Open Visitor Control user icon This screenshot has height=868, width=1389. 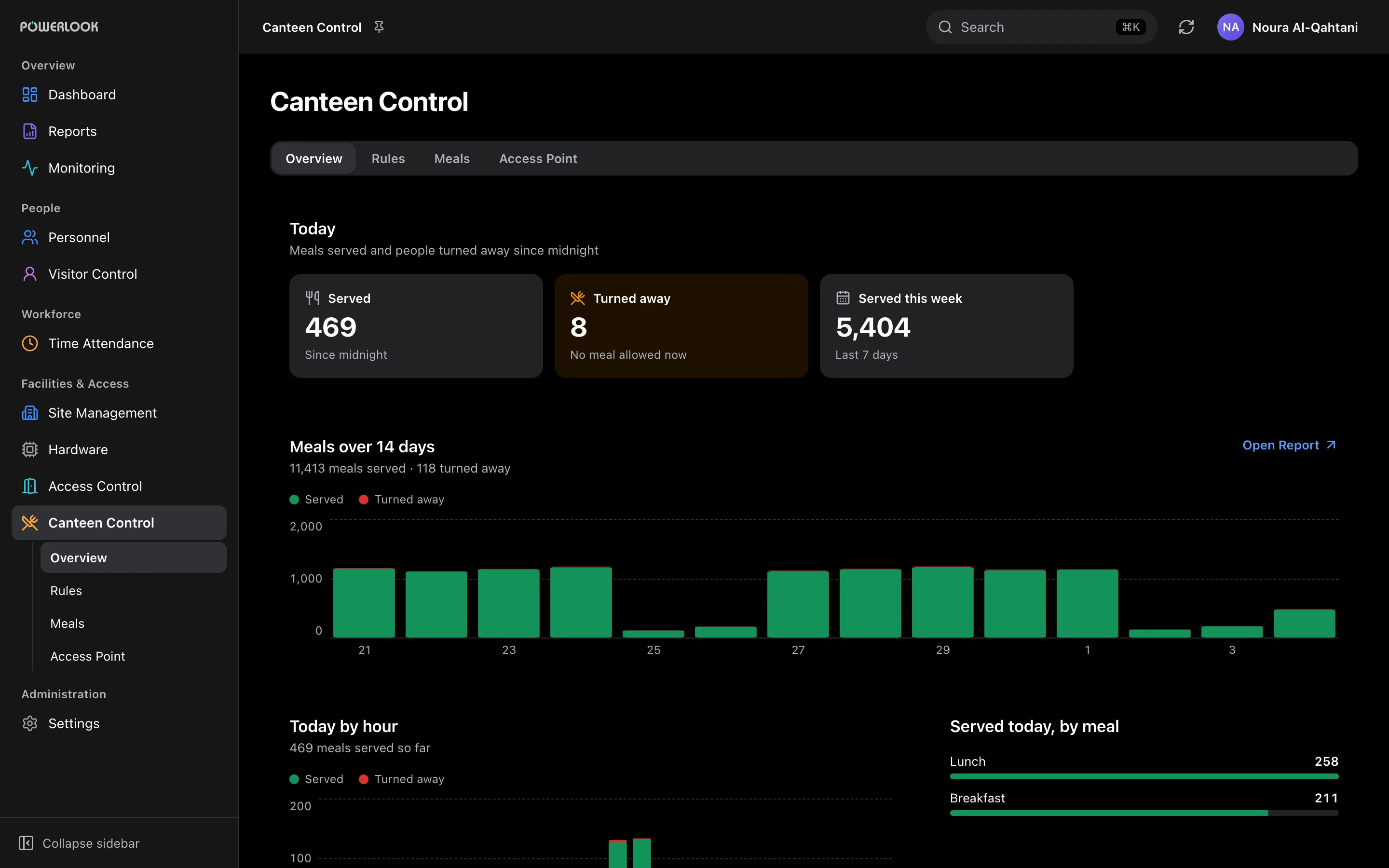30,274
